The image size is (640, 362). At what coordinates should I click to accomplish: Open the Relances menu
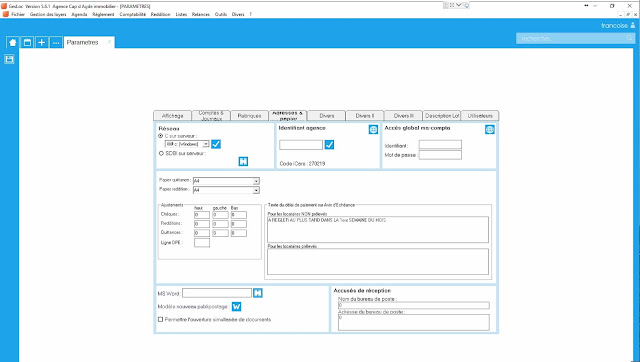[x=201, y=14]
